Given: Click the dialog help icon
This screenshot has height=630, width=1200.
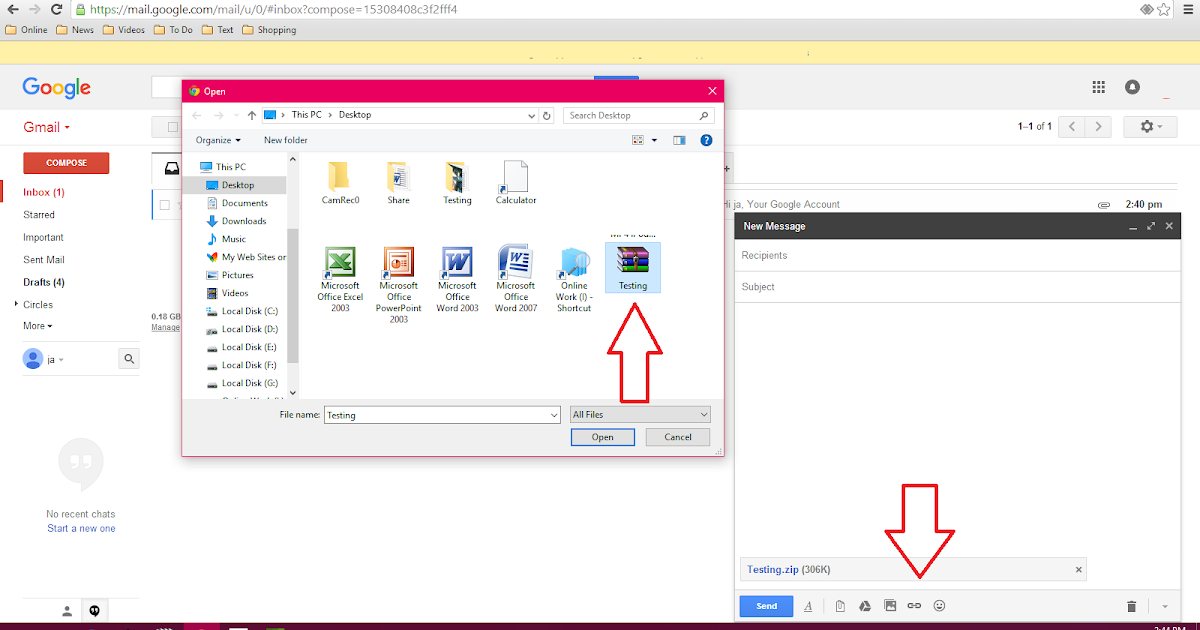Looking at the screenshot, I should point(706,140).
